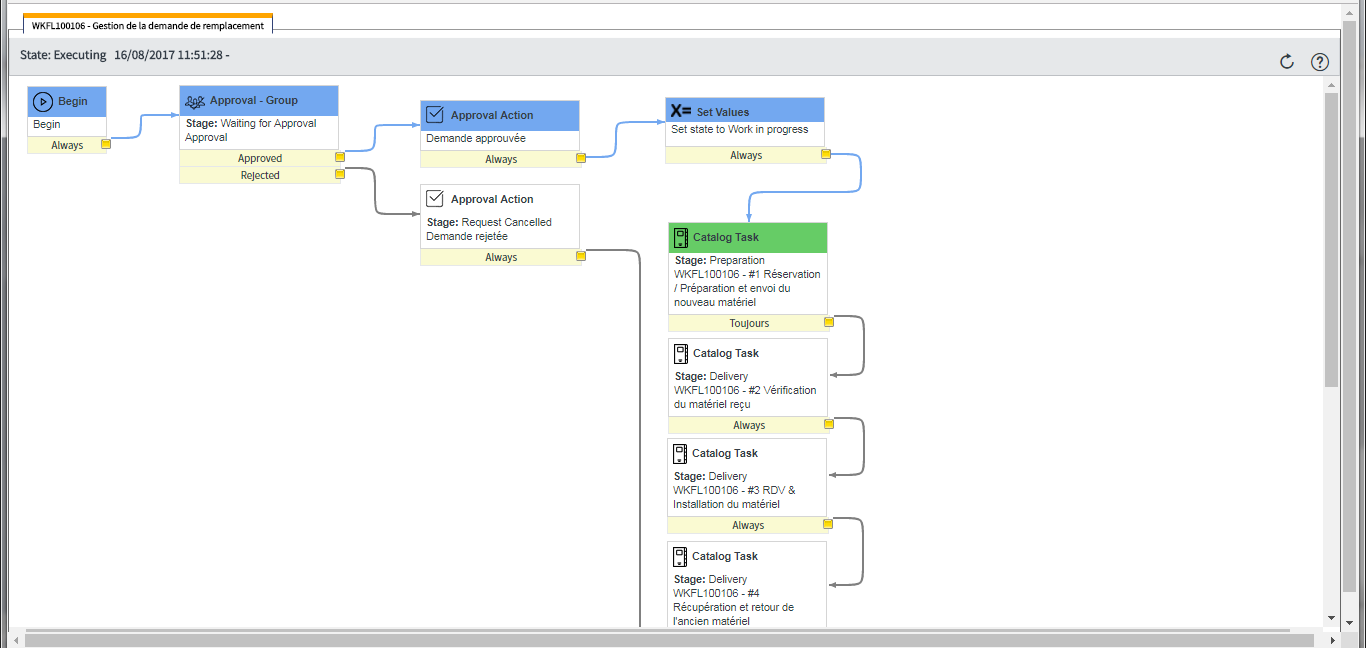This screenshot has width=1366, height=648.
Task: Click the green Preparation Catalog Task icon
Action: [681, 237]
